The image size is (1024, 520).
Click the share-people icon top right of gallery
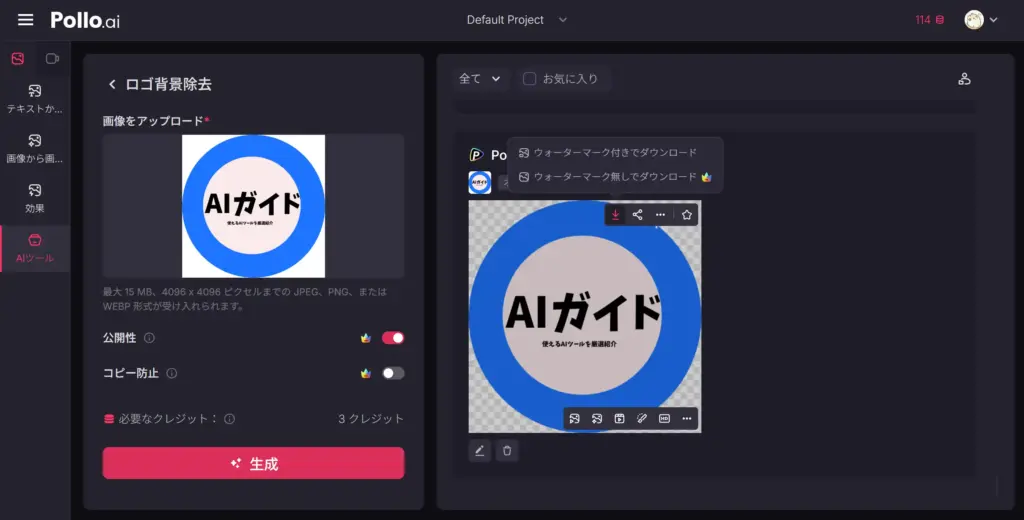click(x=964, y=79)
